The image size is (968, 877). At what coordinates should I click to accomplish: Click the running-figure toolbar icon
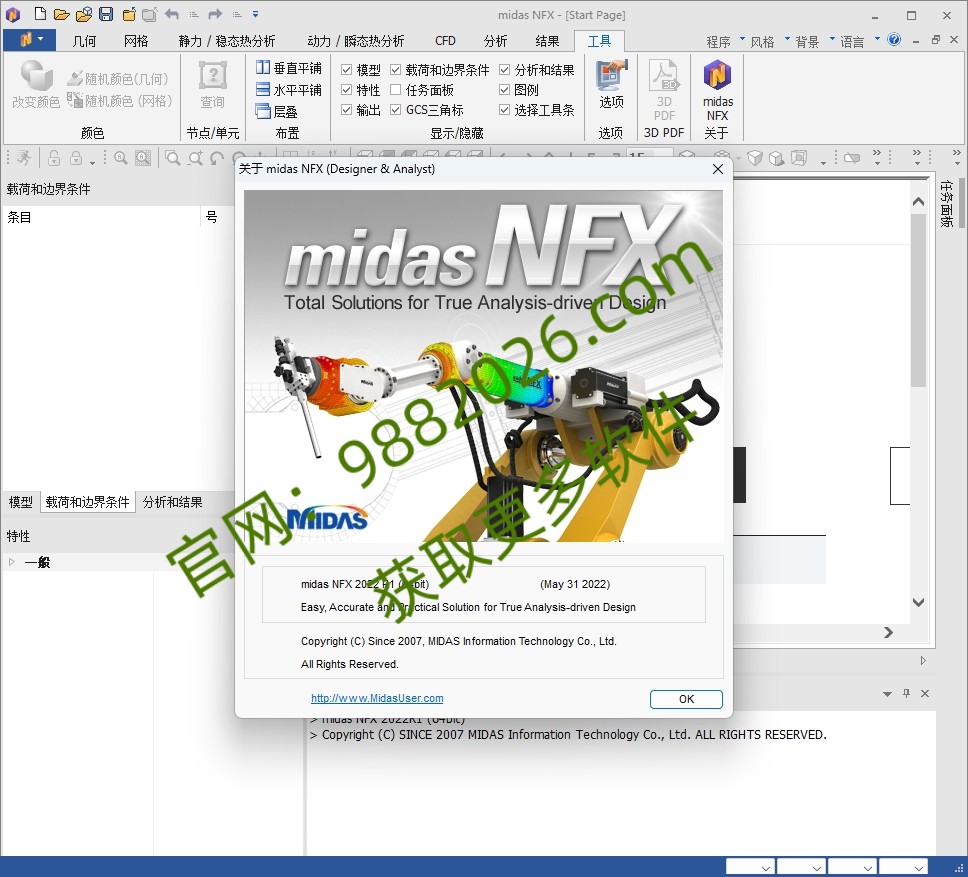click(24, 158)
